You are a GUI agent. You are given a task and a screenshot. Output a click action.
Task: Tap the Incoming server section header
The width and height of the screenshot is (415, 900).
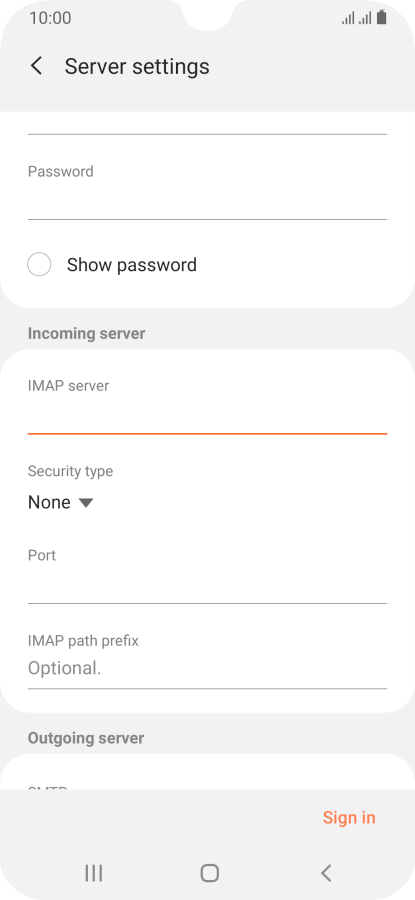(86, 333)
